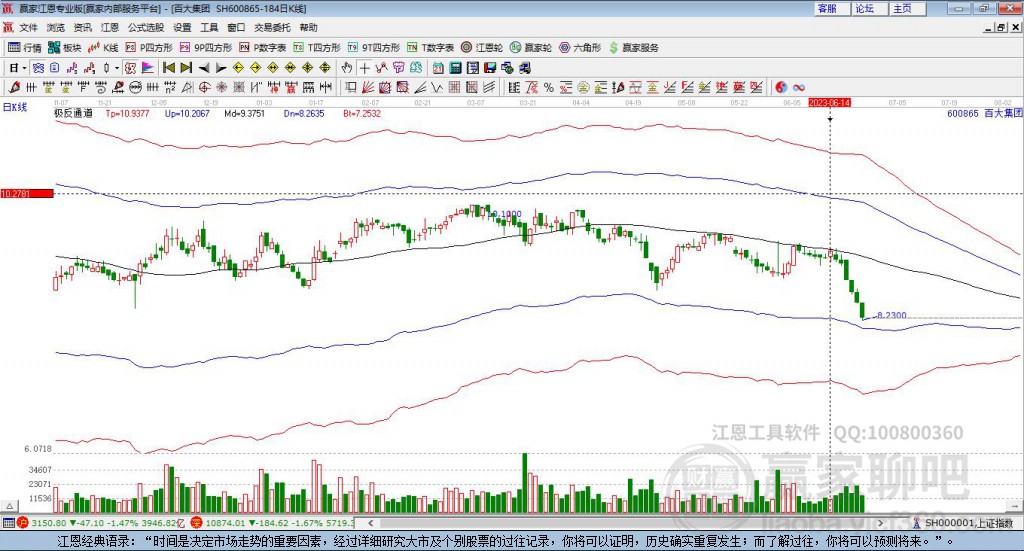Click the 客服 customer service button

826,8
